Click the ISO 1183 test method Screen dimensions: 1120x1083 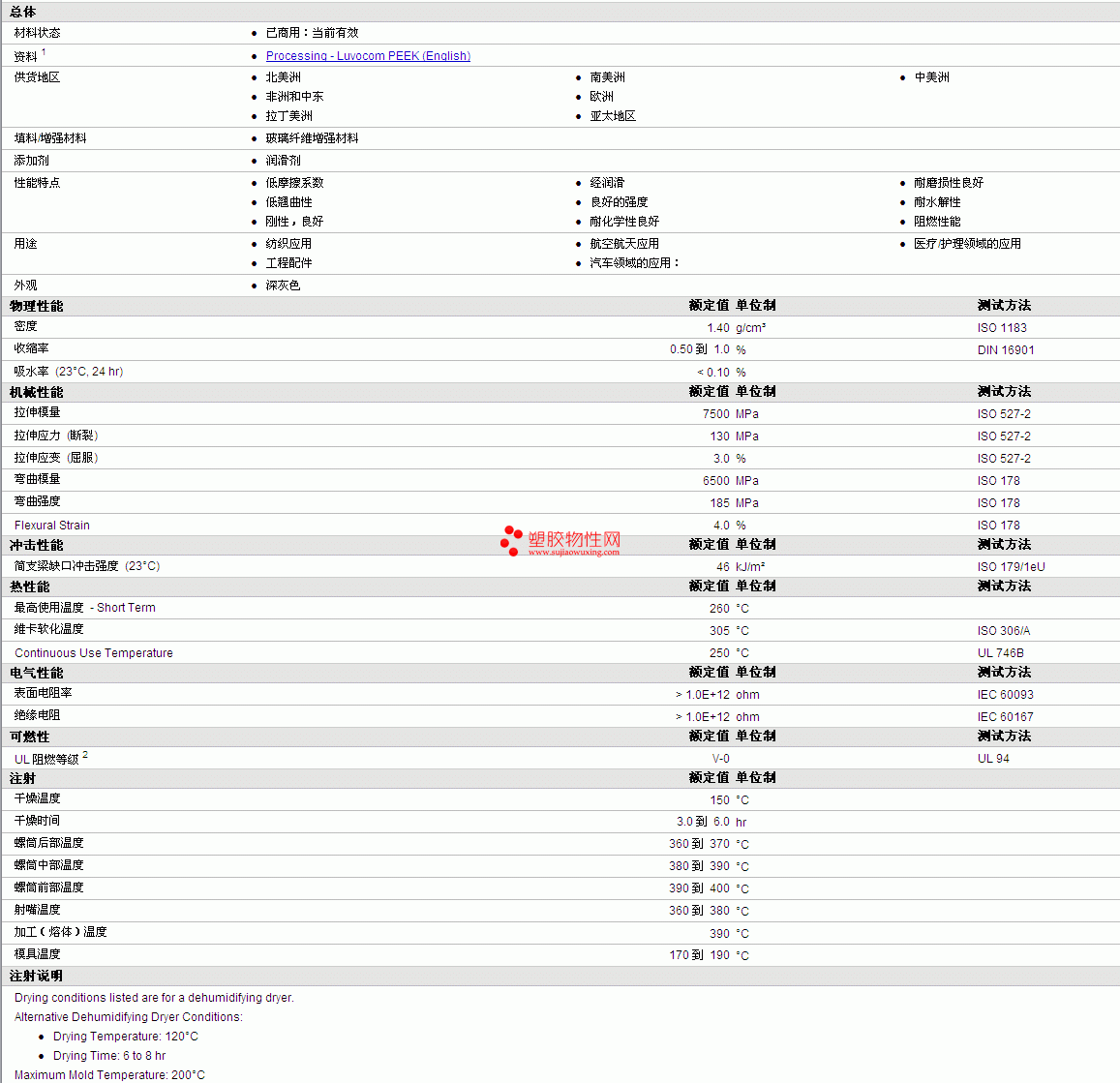coord(1002,328)
